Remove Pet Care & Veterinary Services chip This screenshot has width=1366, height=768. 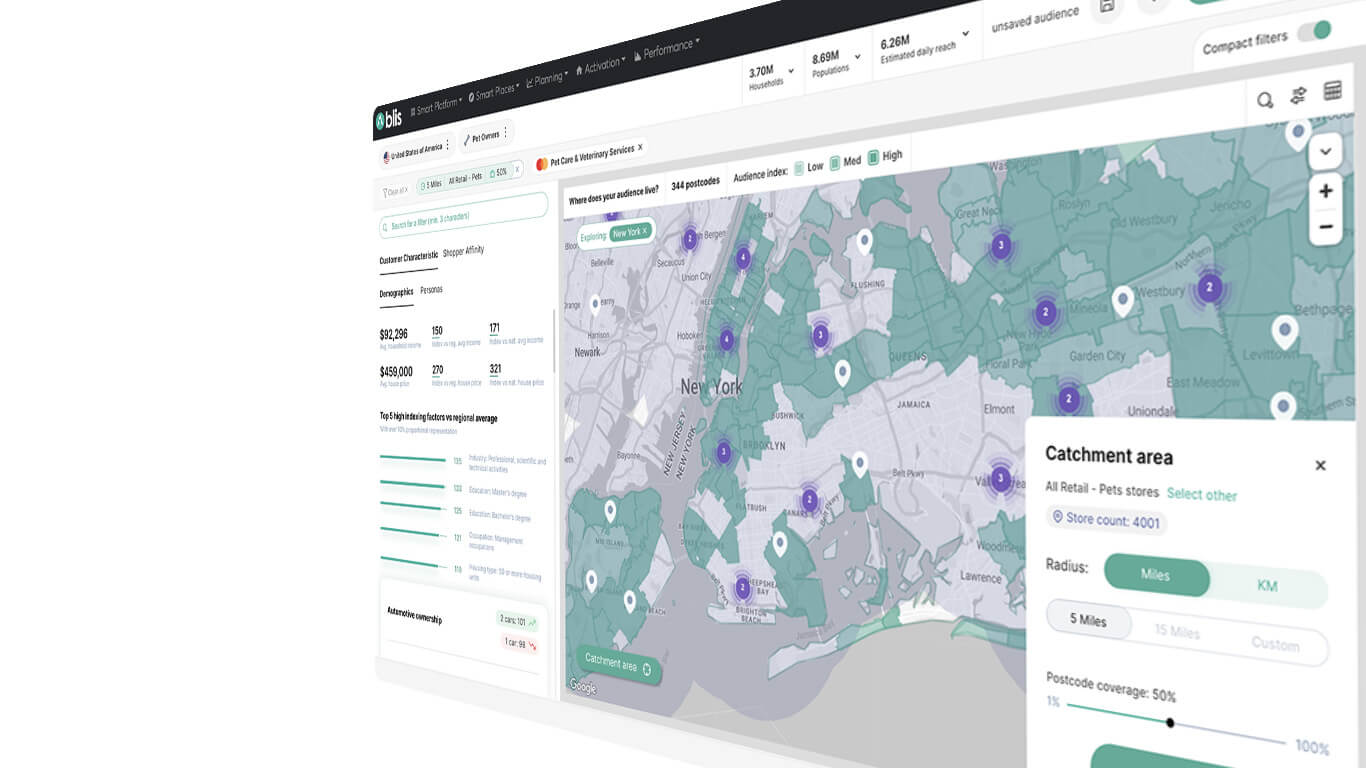tap(640, 147)
